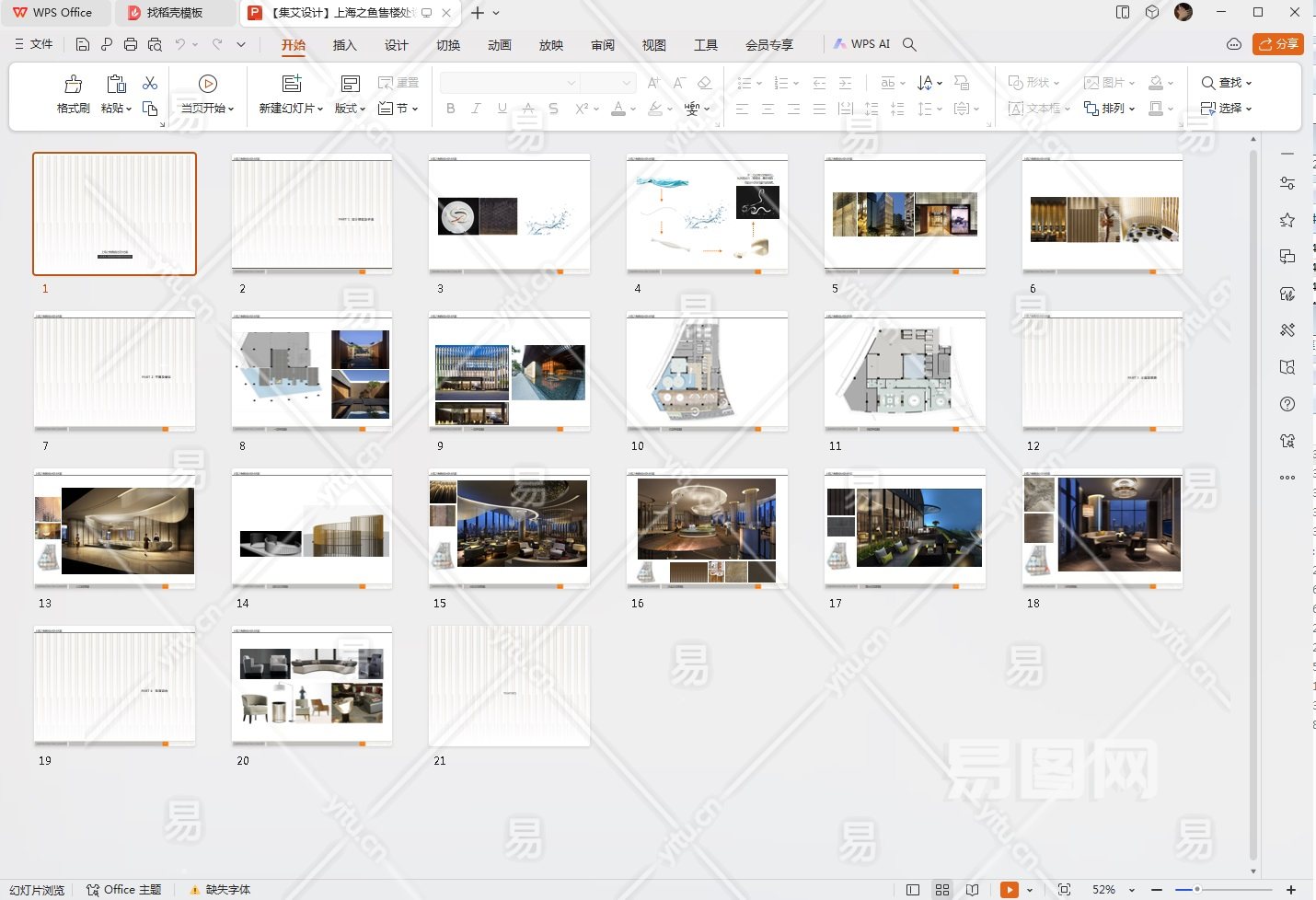Viewport: 1316px width, 900px height.
Task: Expand the Layout (版式) dropdown
Action: coord(350,108)
